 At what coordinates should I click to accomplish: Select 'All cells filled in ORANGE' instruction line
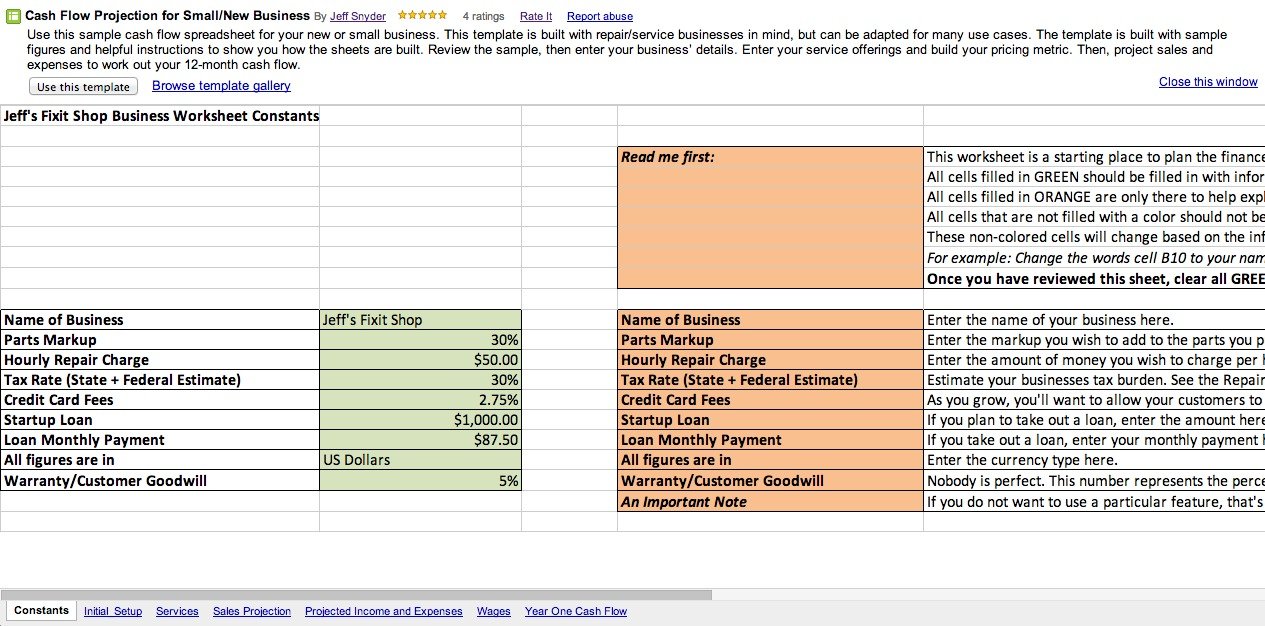click(x=1094, y=197)
